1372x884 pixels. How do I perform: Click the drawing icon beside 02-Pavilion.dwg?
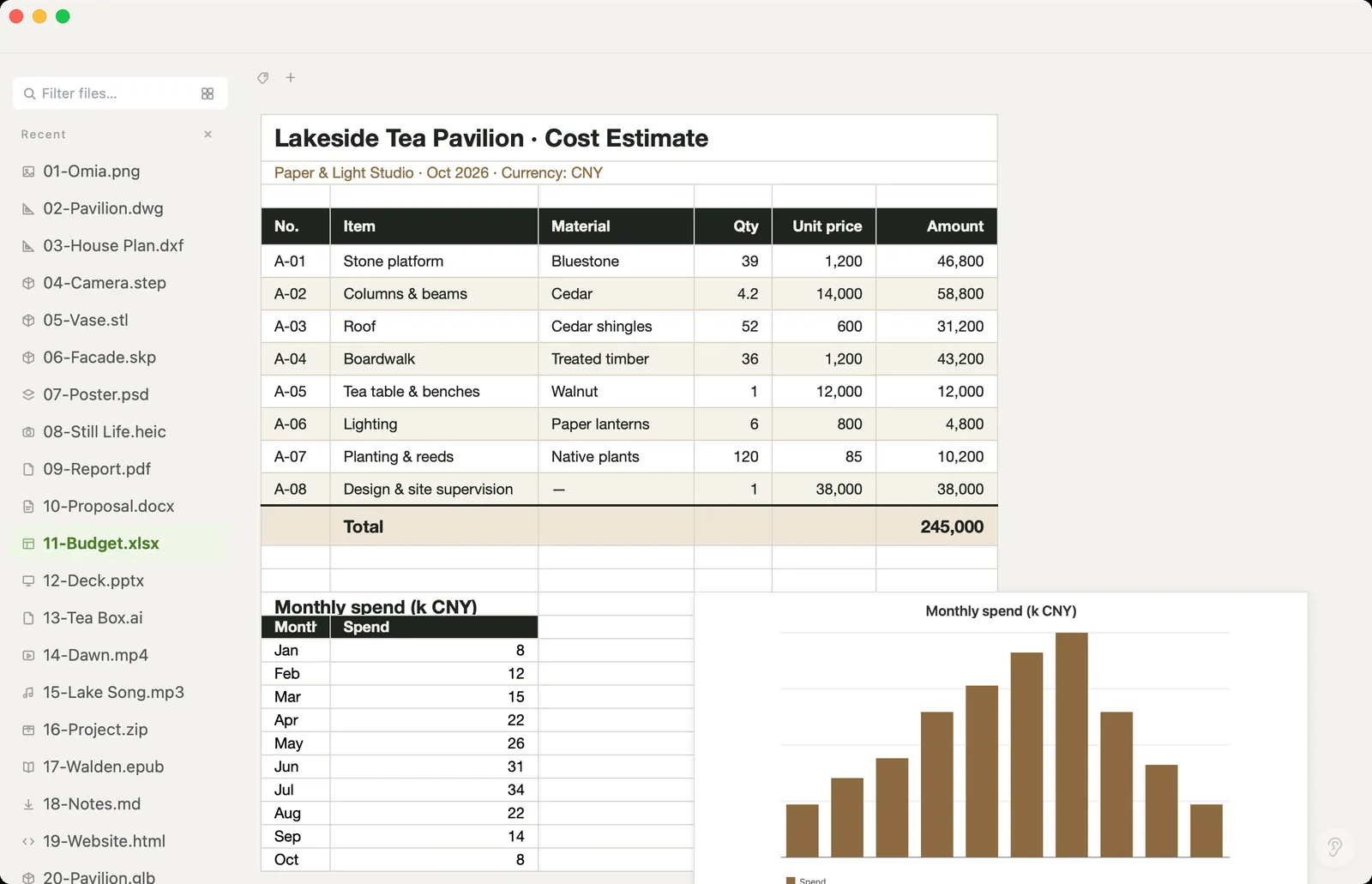click(x=28, y=208)
